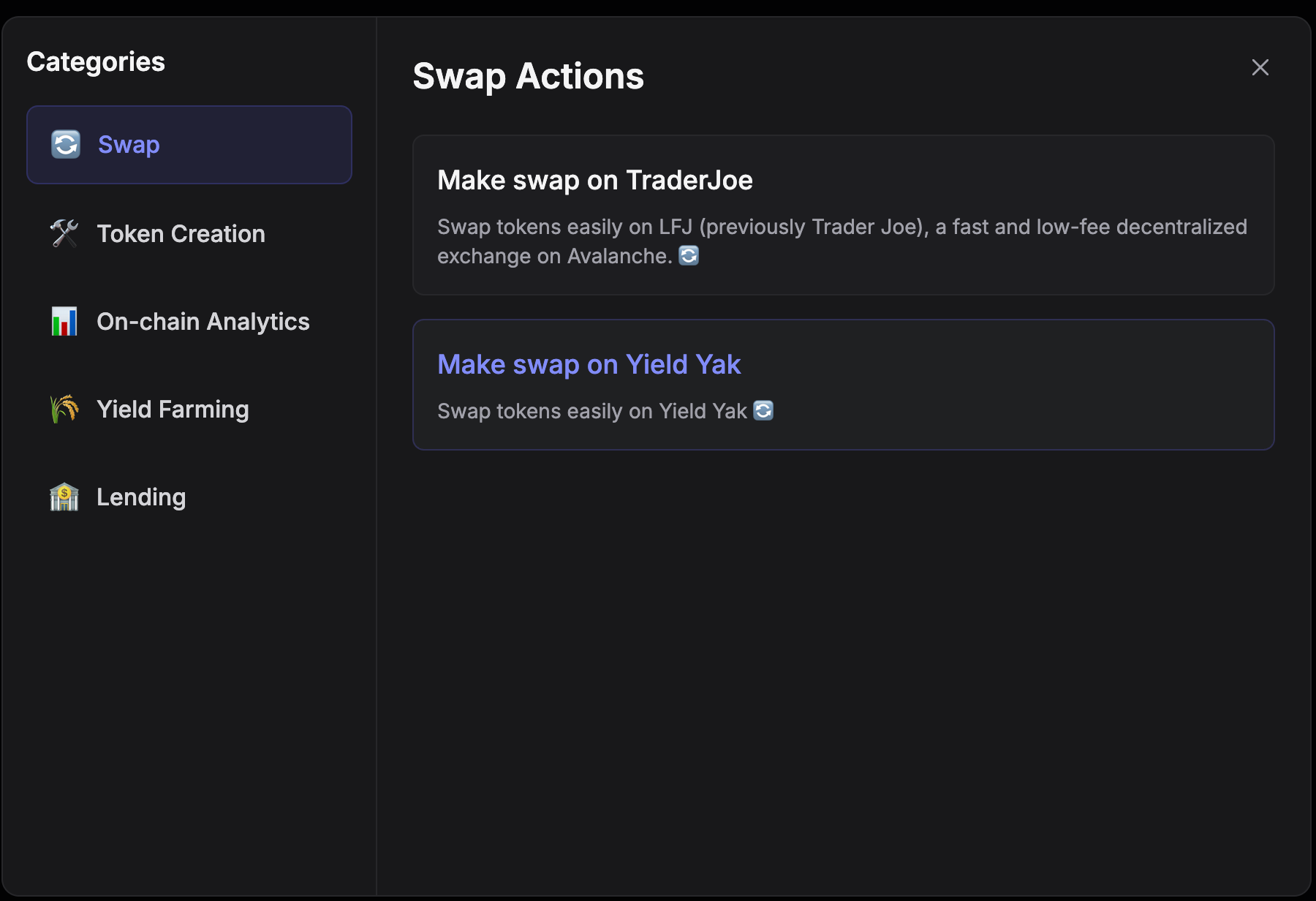Screen dimensions: 1316x901
Task: Close the Swap Actions dialog with the X
Action: point(1260,67)
